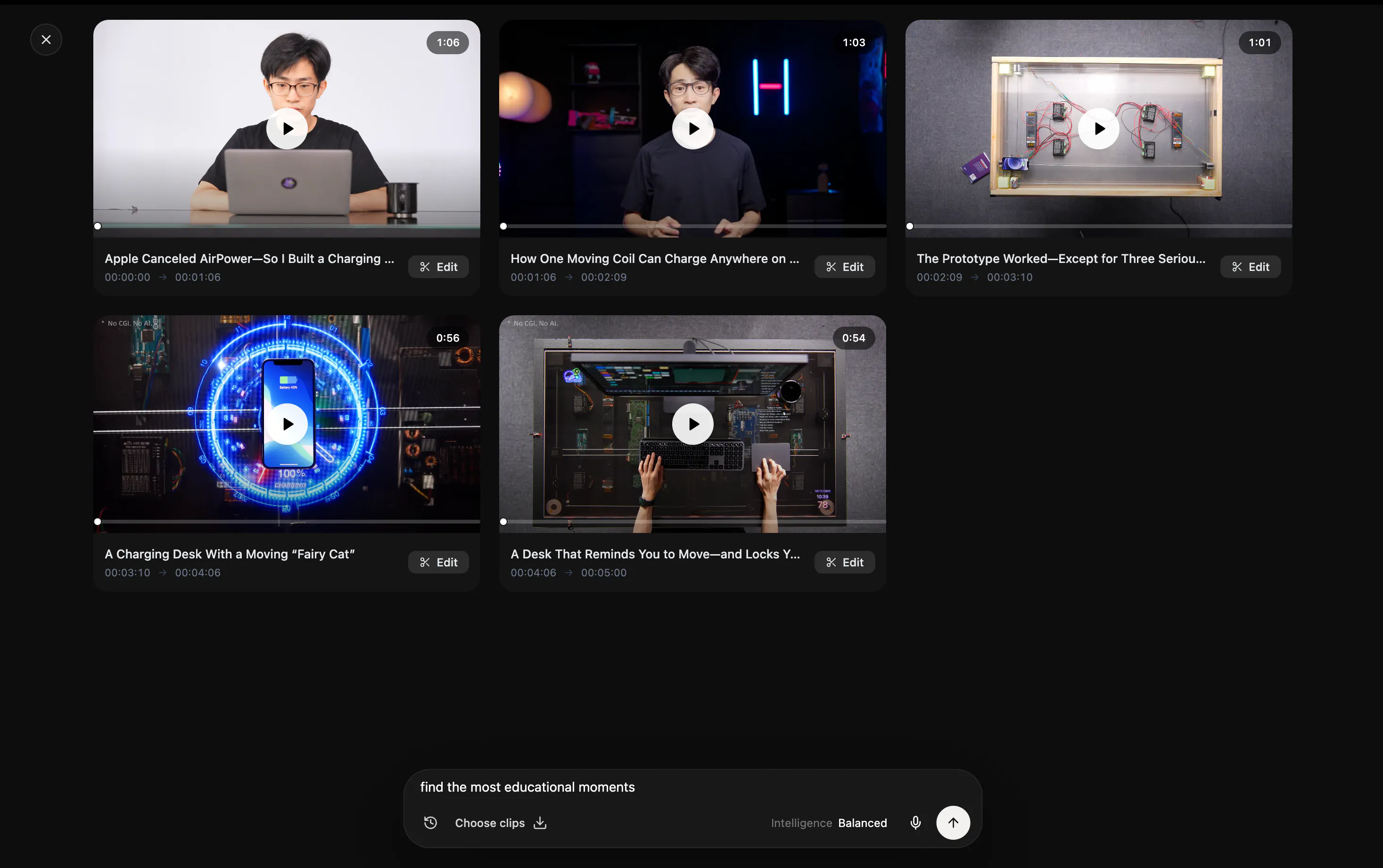Close the clips overlay with the X button
This screenshot has width=1383, height=868.
coord(46,40)
